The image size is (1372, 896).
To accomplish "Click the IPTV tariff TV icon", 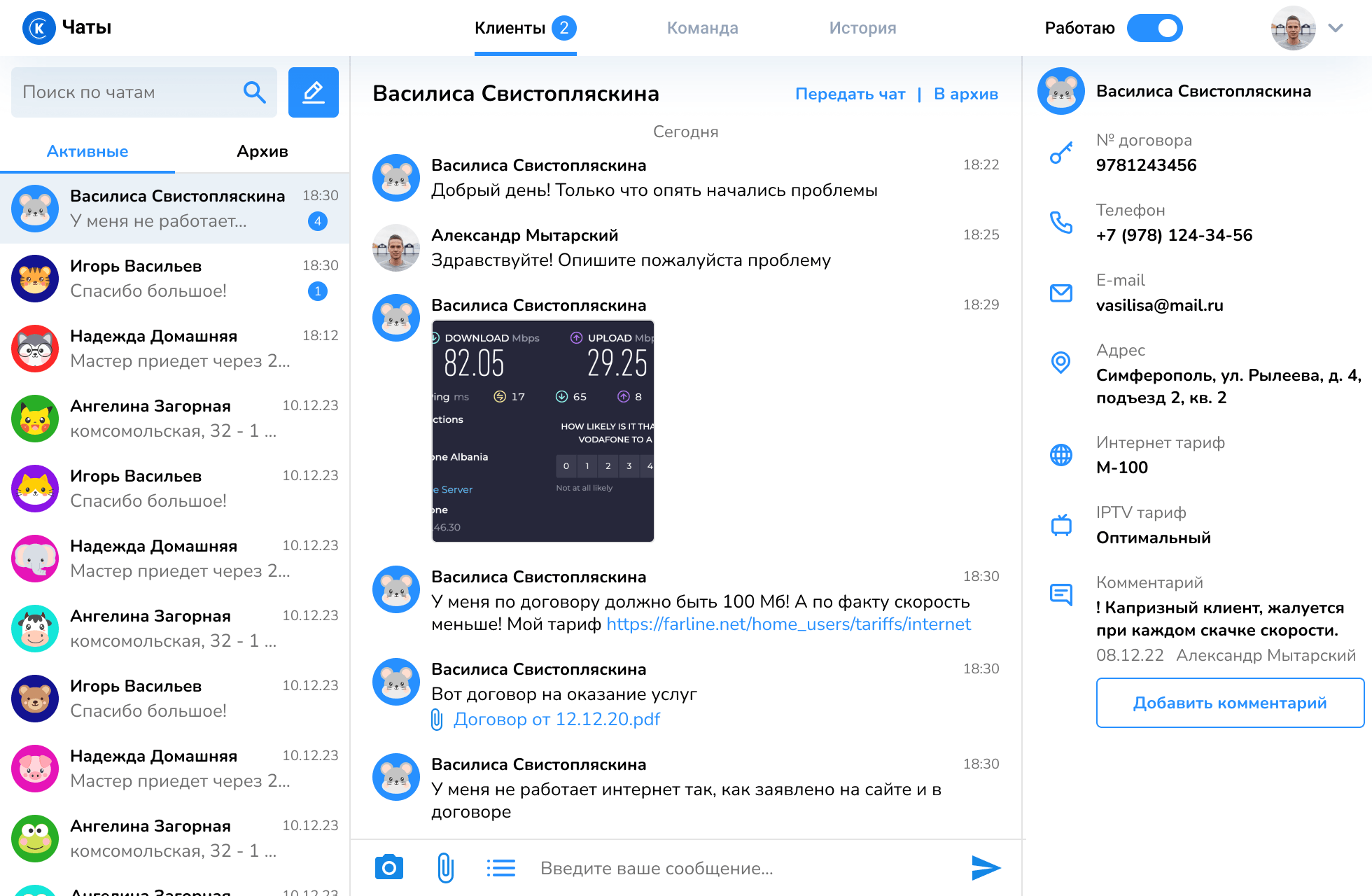I will pyautogui.click(x=1061, y=525).
